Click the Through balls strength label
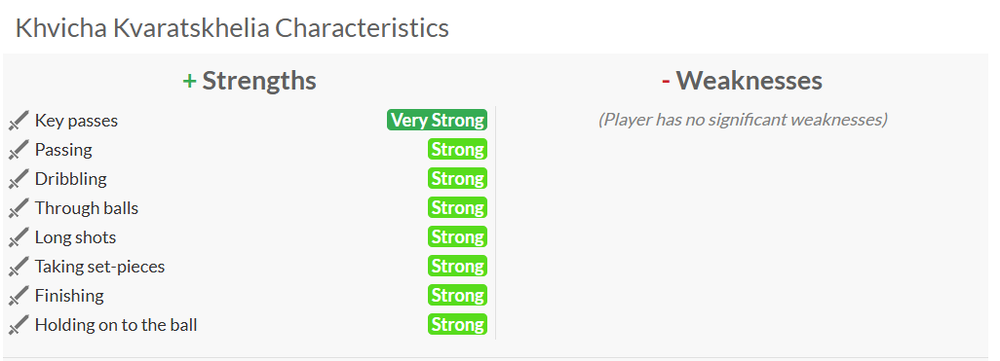 [x=87, y=208]
